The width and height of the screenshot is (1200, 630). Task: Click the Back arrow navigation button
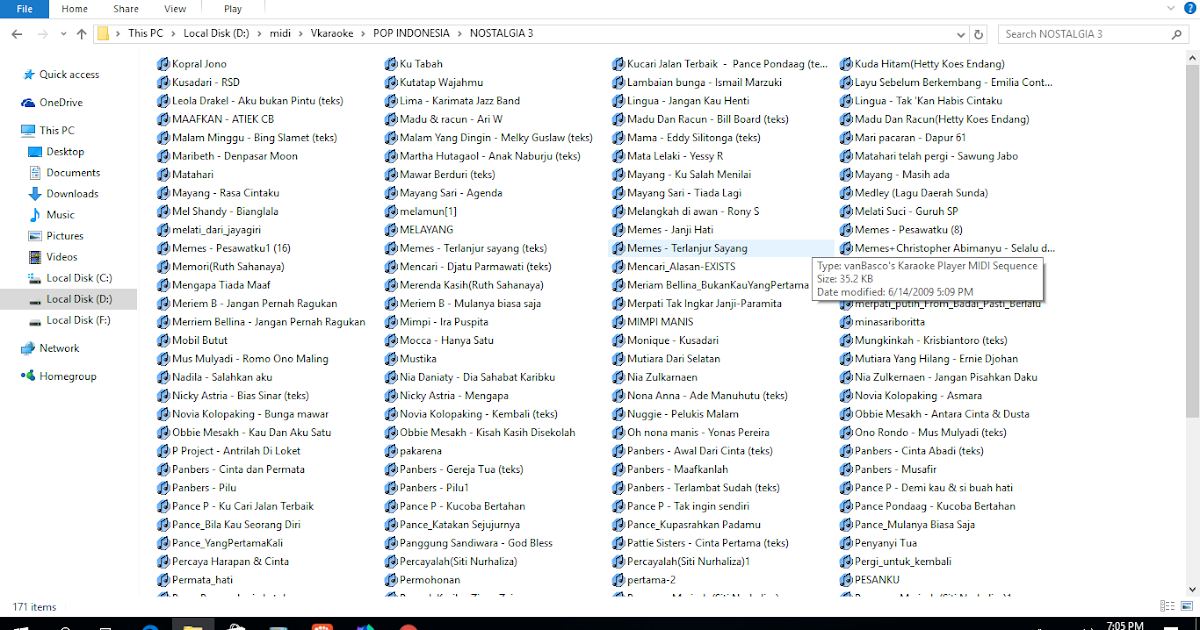16,33
